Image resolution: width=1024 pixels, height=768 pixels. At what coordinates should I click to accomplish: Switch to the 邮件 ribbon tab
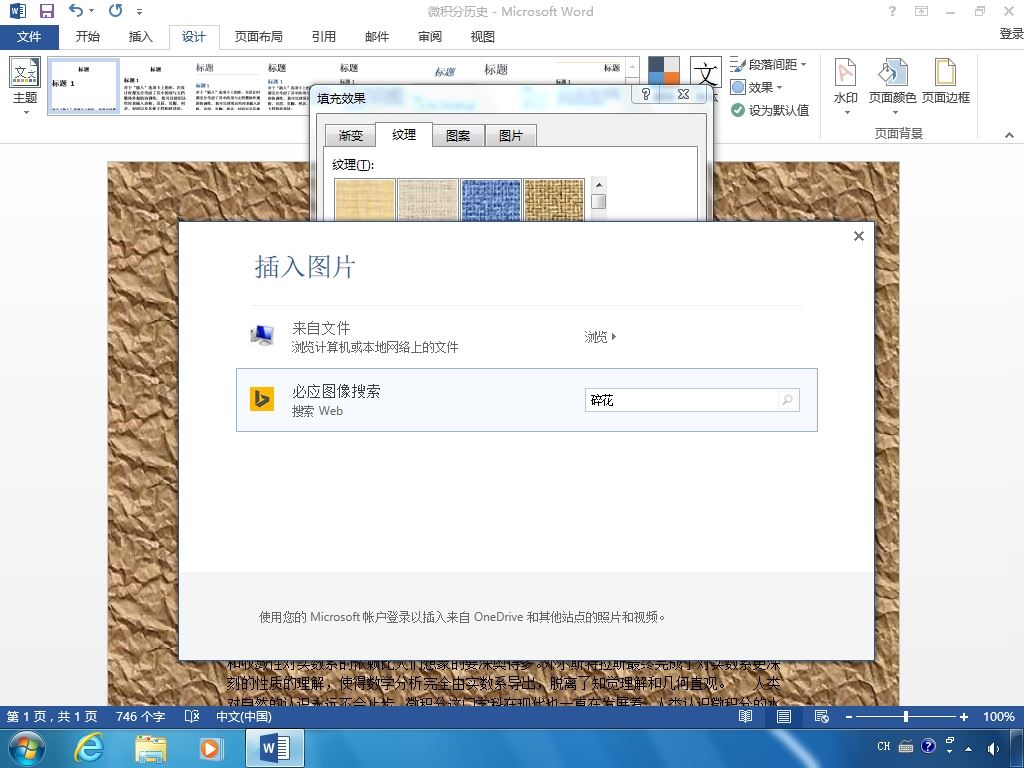coord(377,37)
